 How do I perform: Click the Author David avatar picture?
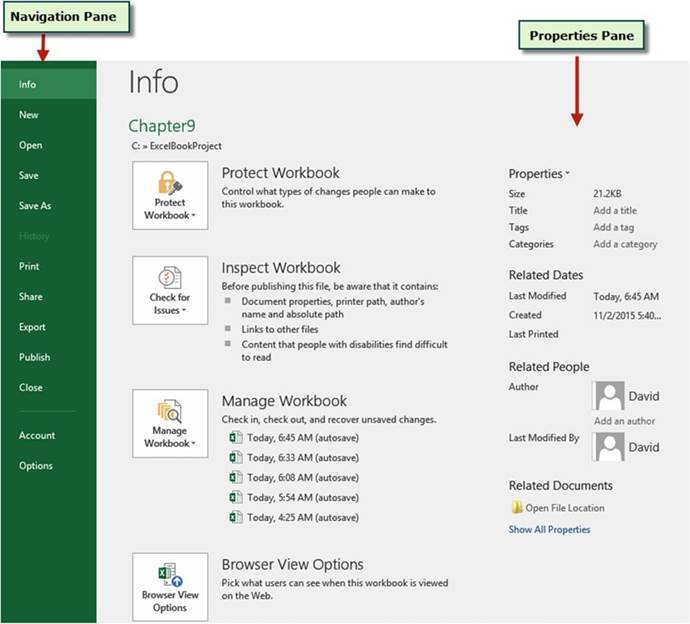tap(608, 396)
